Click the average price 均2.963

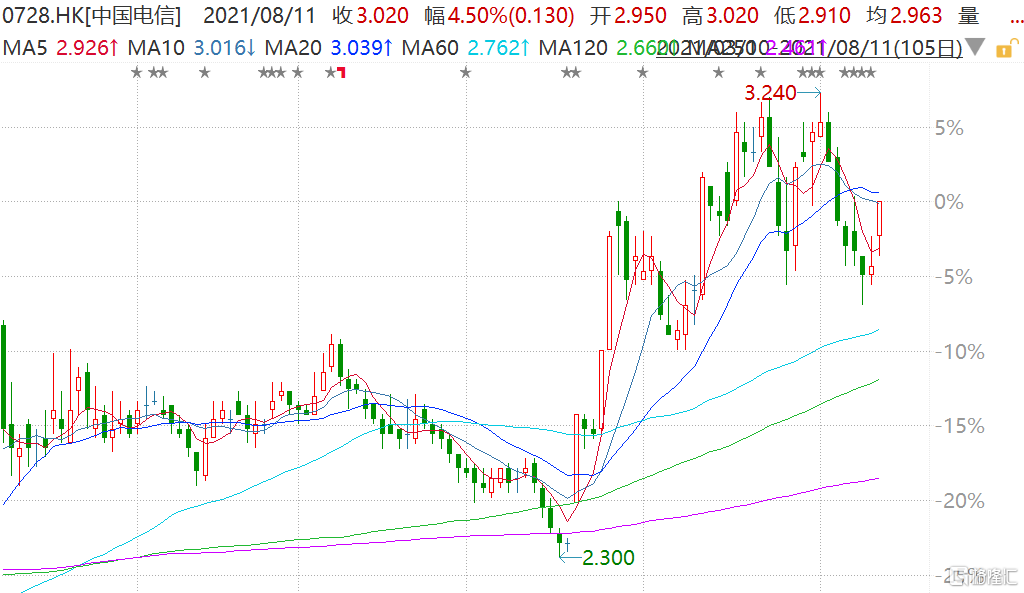pyautogui.click(x=904, y=15)
